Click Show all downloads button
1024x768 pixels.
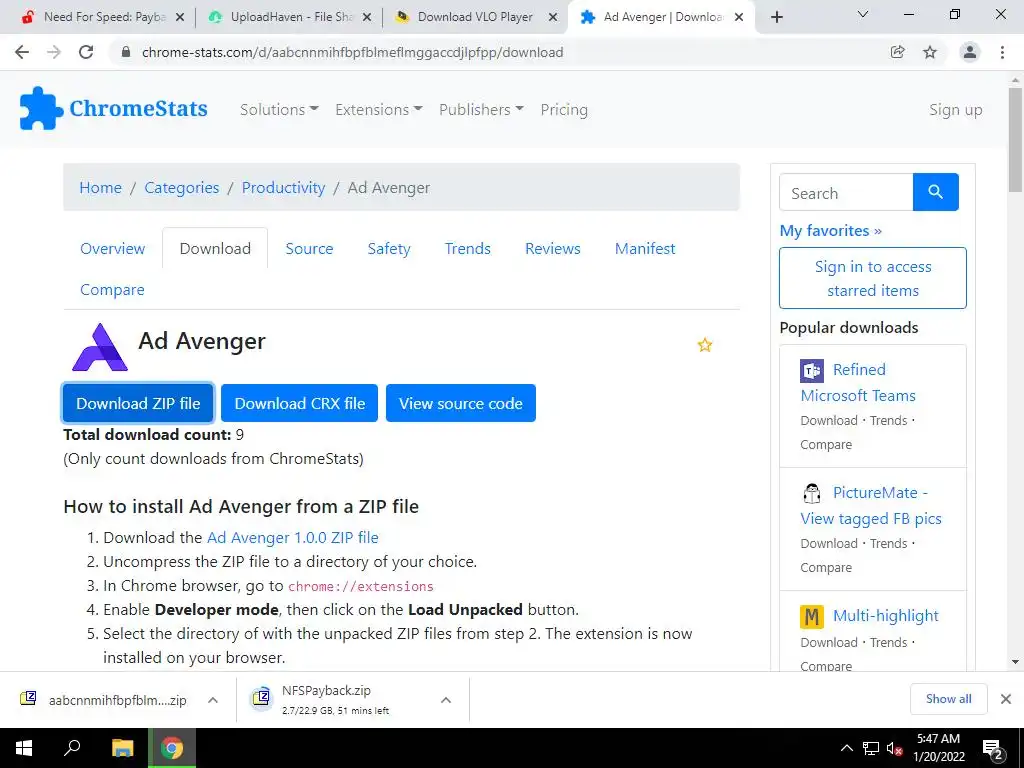point(948,699)
